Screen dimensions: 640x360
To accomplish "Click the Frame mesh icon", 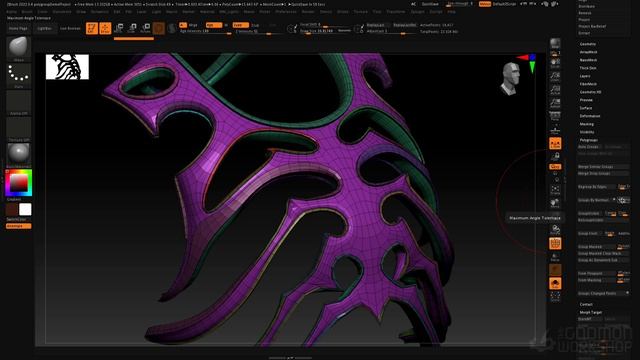I will pyautogui.click(x=555, y=189).
